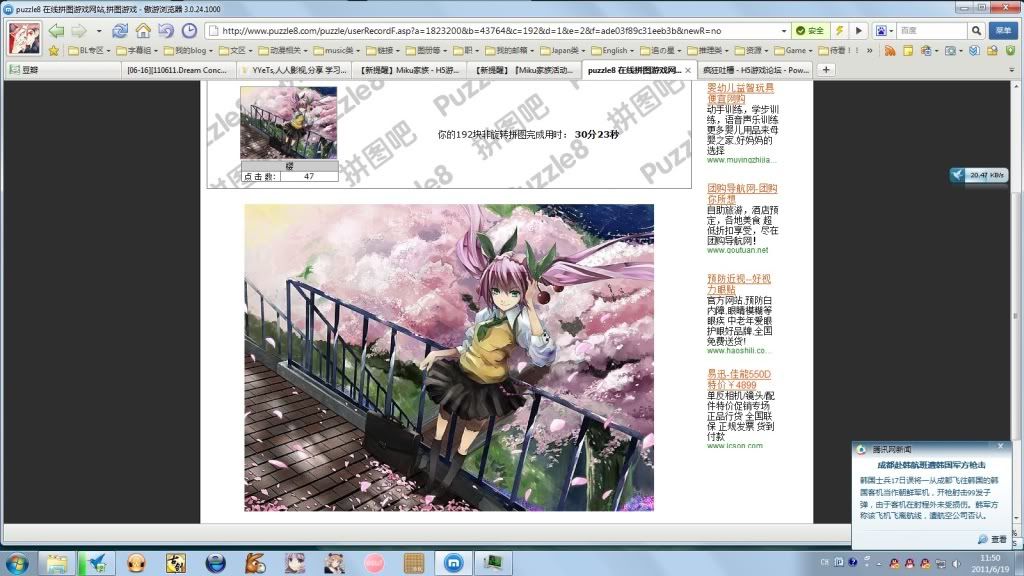Click the green shield icon in toolbar

coord(1010,50)
